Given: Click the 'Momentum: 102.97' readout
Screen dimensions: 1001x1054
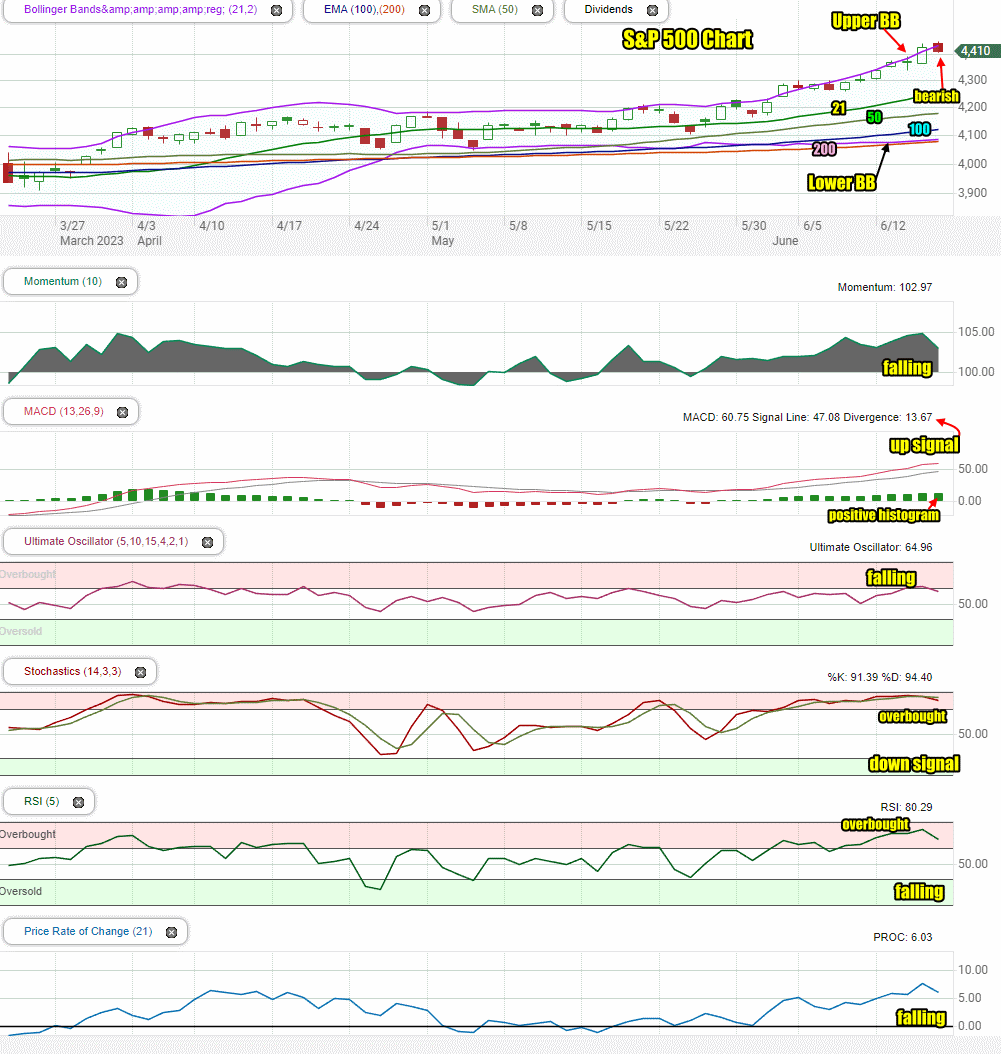Looking at the screenshot, I should point(885,287).
